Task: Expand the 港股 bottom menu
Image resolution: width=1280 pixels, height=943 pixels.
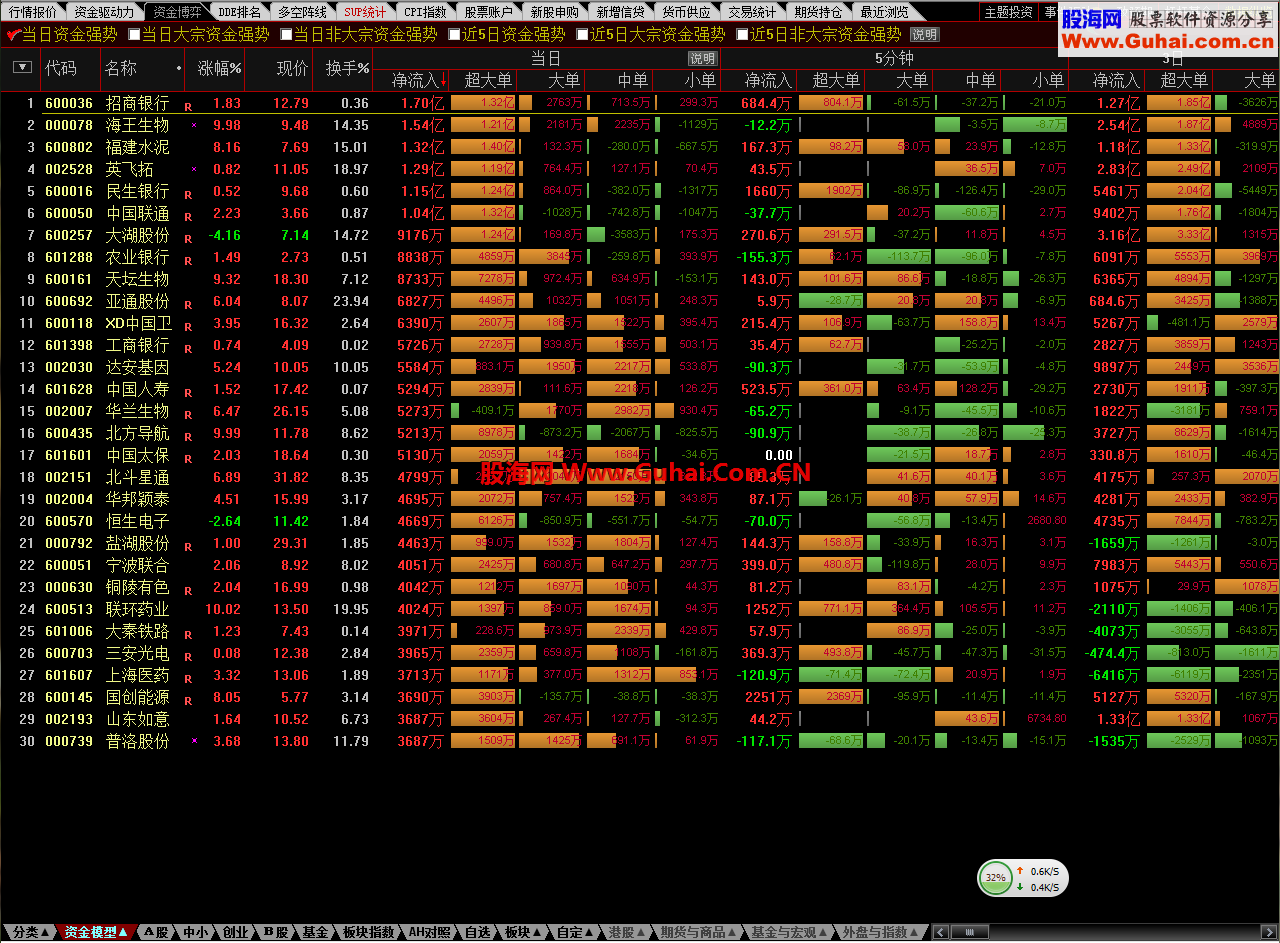Action: click(627, 932)
